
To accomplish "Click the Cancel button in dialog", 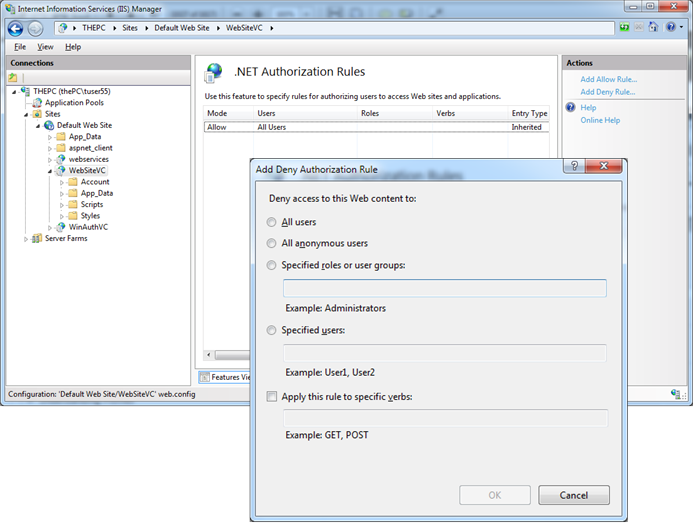I will click(x=574, y=495).
